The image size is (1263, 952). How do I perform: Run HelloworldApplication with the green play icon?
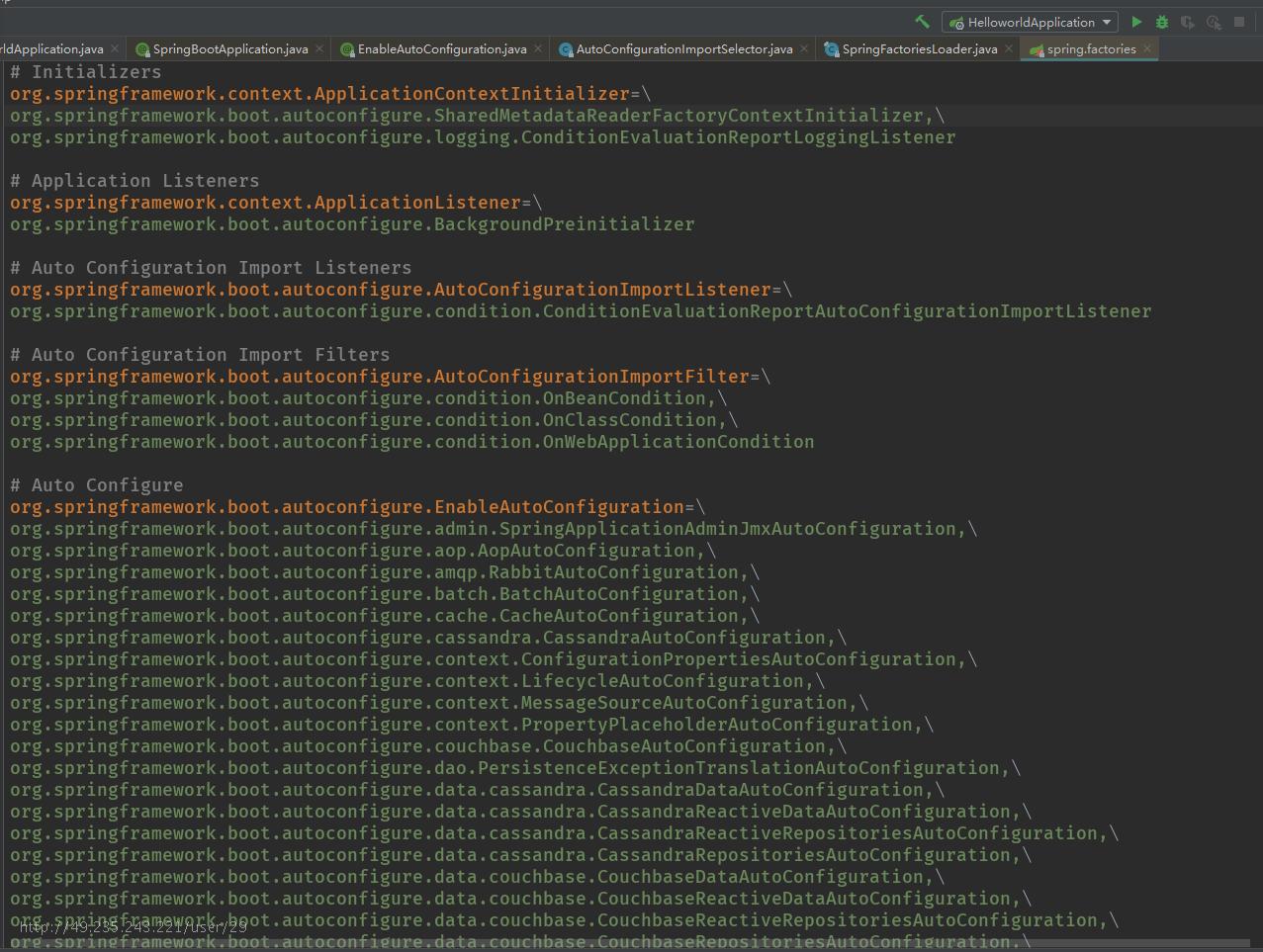(1136, 22)
